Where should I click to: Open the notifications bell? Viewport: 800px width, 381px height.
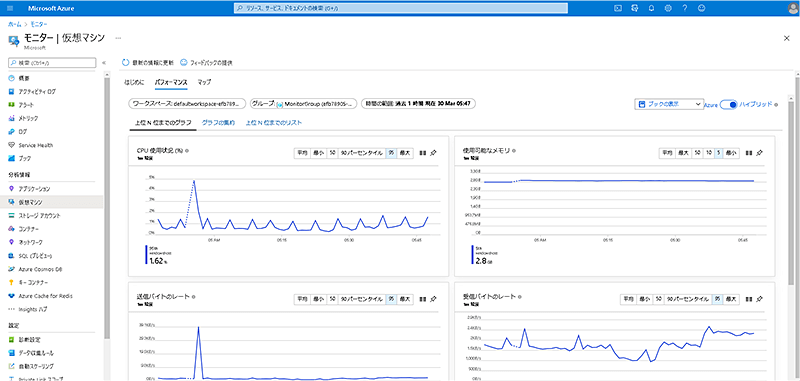click(x=652, y=8)
